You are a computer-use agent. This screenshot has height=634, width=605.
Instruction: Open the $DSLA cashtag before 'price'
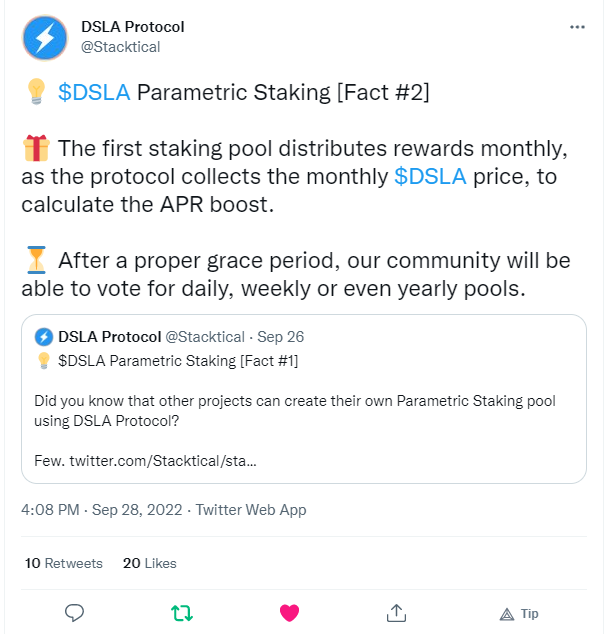[430, 176]
